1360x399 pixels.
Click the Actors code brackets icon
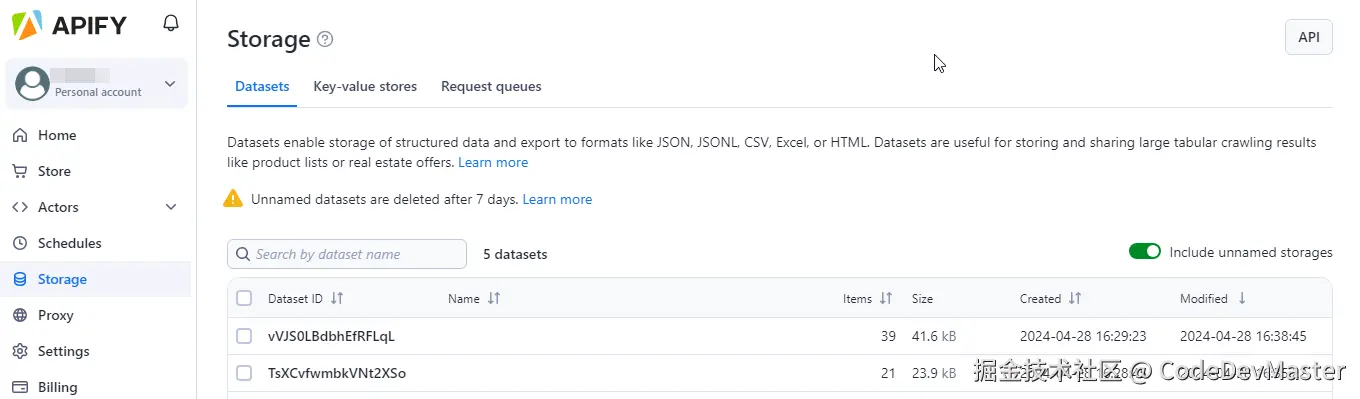click(20, 207)
